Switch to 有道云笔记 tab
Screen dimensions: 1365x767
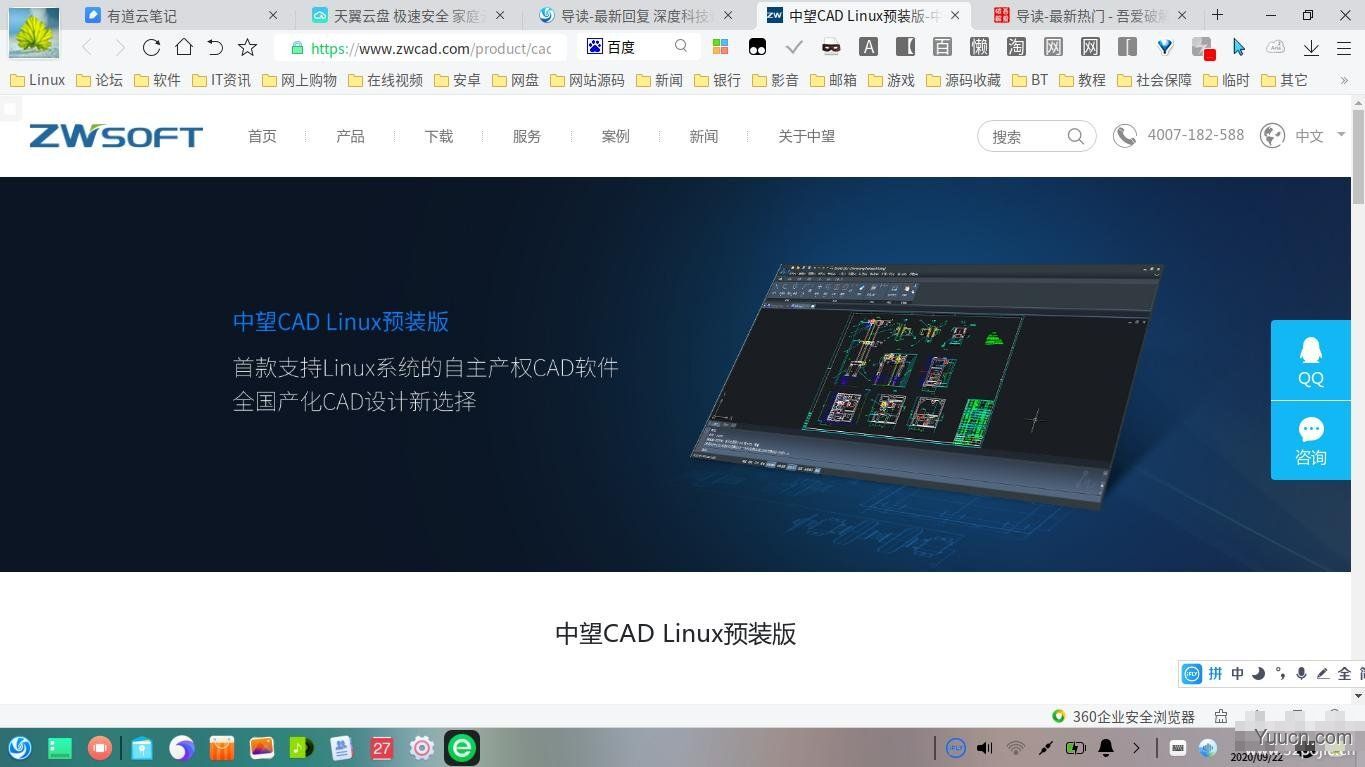[x=180, y=15]
